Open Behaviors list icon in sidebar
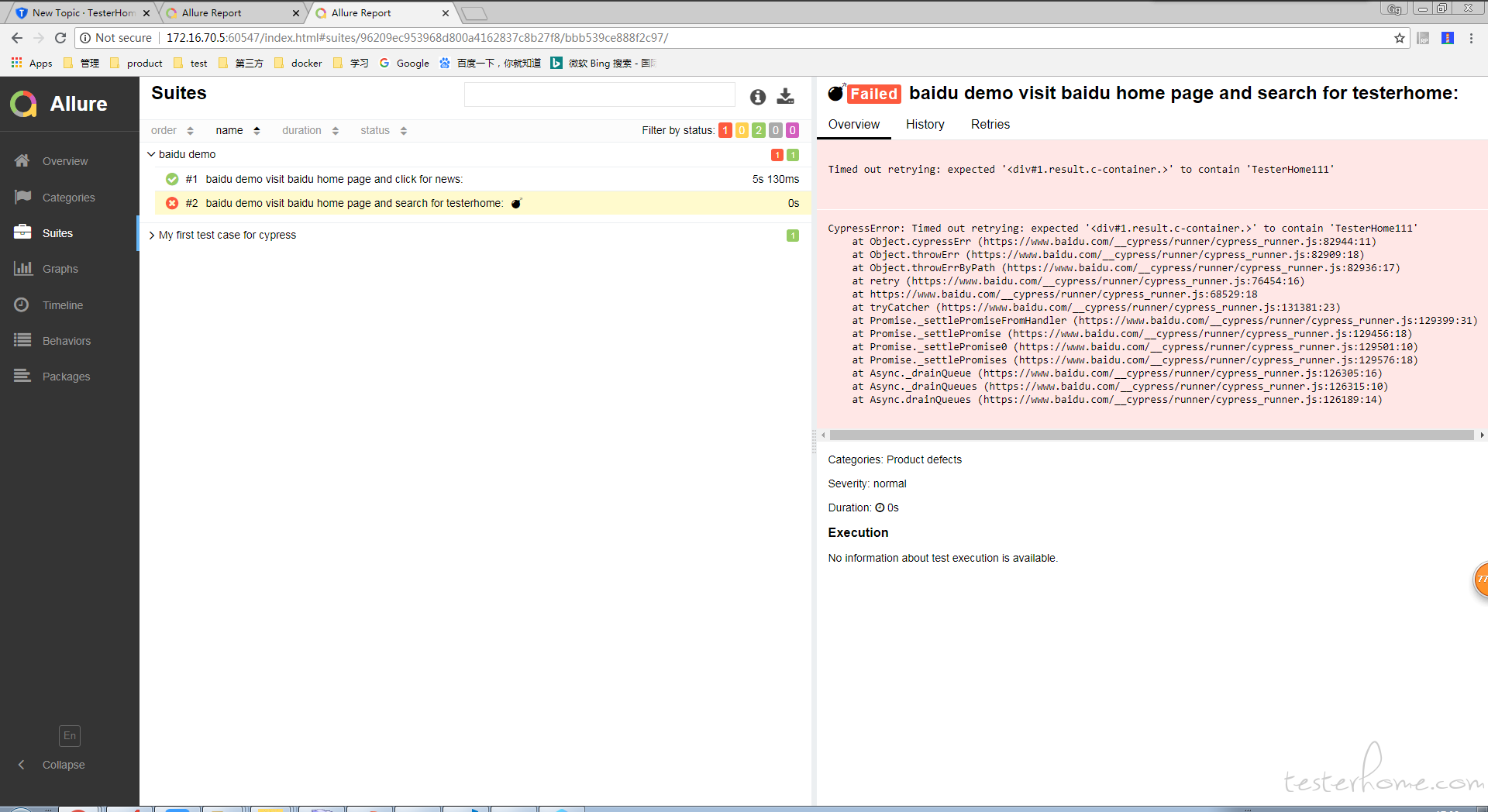Screen dimensions: 1488x812 coord(22,340)
